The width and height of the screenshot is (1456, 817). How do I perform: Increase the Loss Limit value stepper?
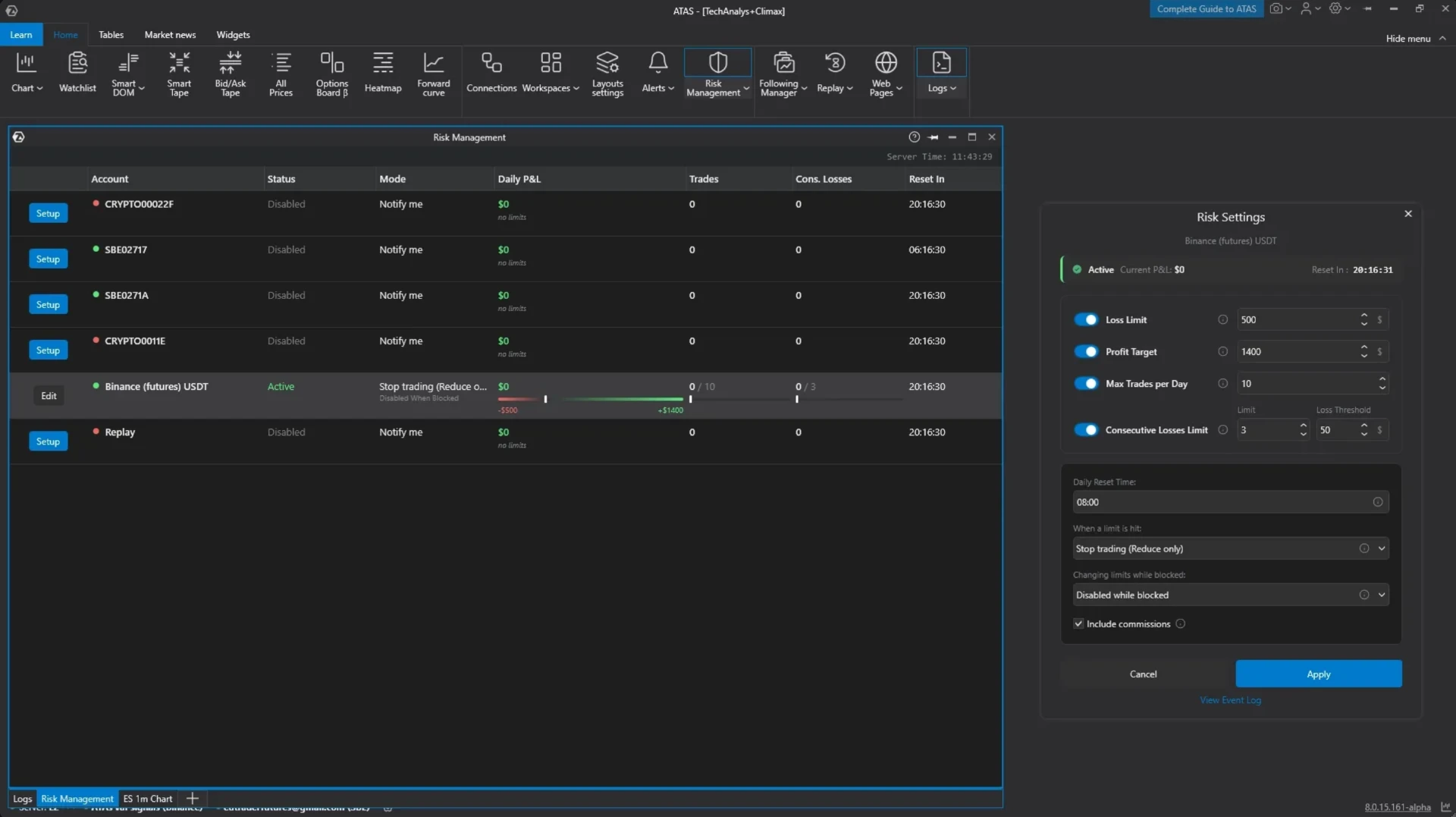click(1363, 315)
